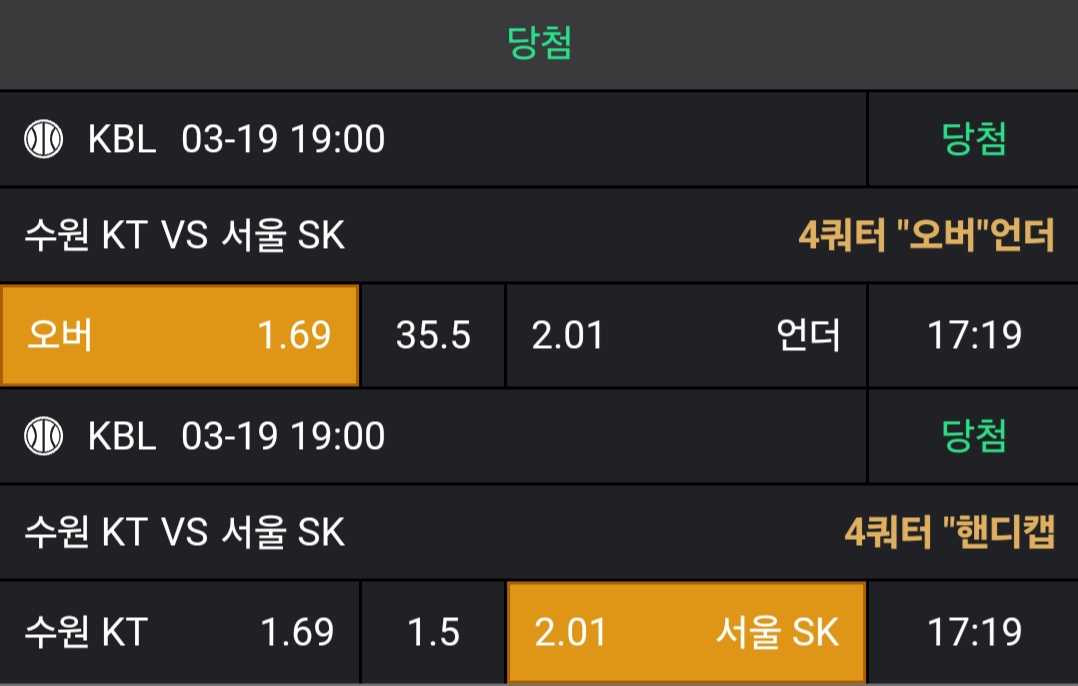This screenshot has height=686, width=1078.
Task: Click the 4쿼터 "오버"언더 bet type label
Action: [x=926, y=237]
